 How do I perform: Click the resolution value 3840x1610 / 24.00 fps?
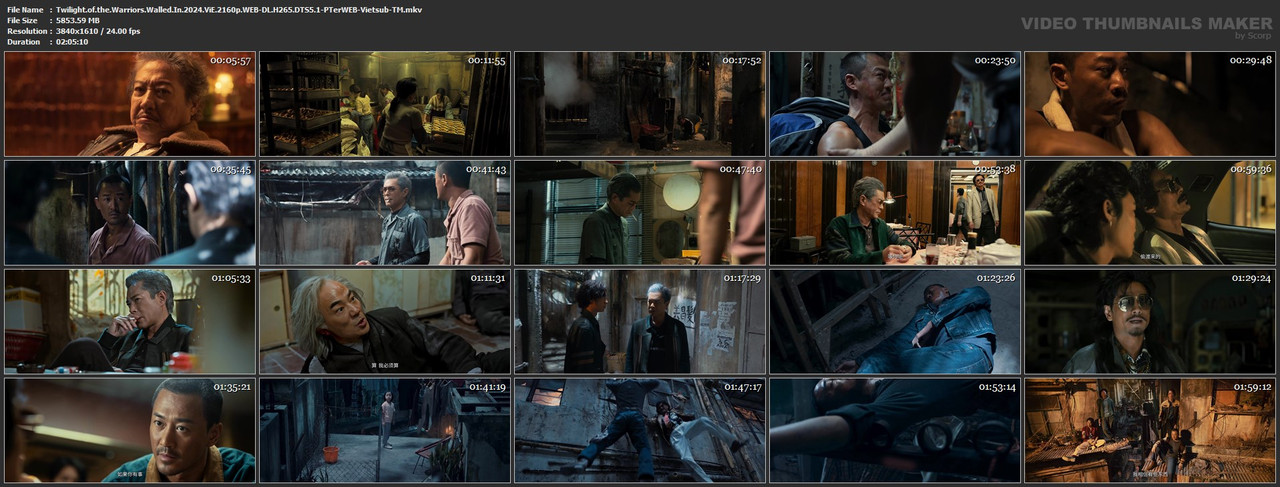click(x=98, y=31)
